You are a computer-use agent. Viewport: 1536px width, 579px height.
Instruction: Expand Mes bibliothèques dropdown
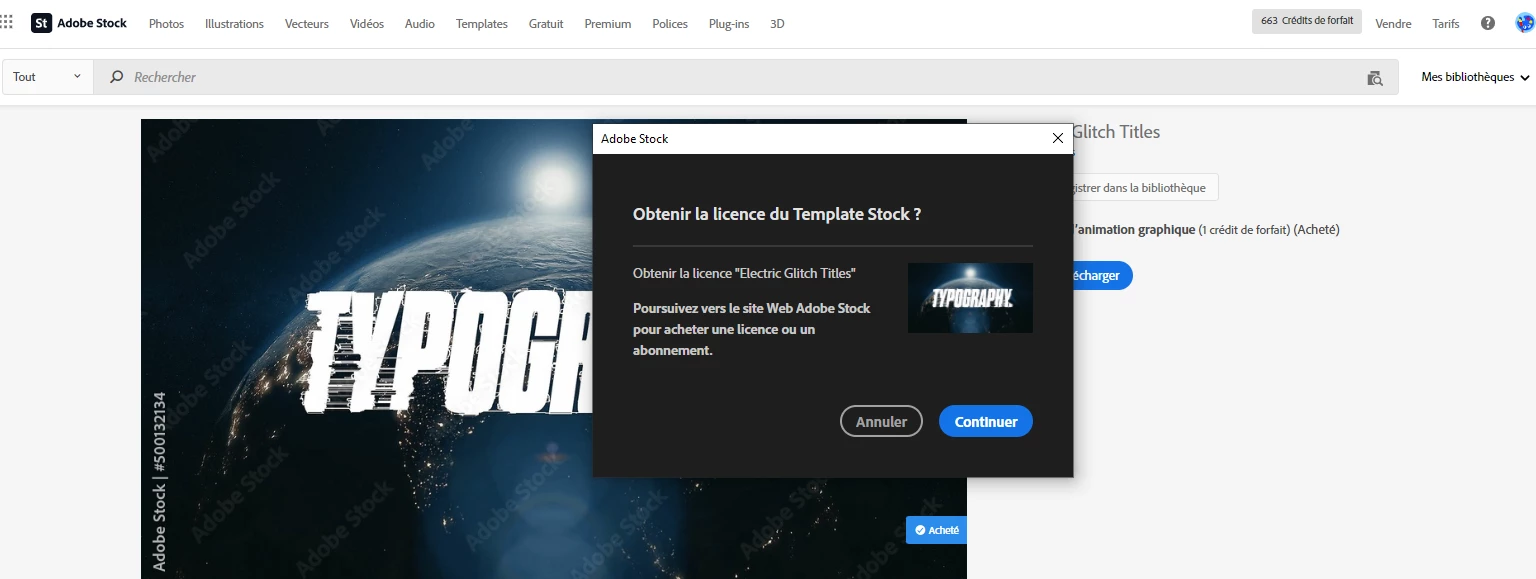click(x=1476, y=77)
